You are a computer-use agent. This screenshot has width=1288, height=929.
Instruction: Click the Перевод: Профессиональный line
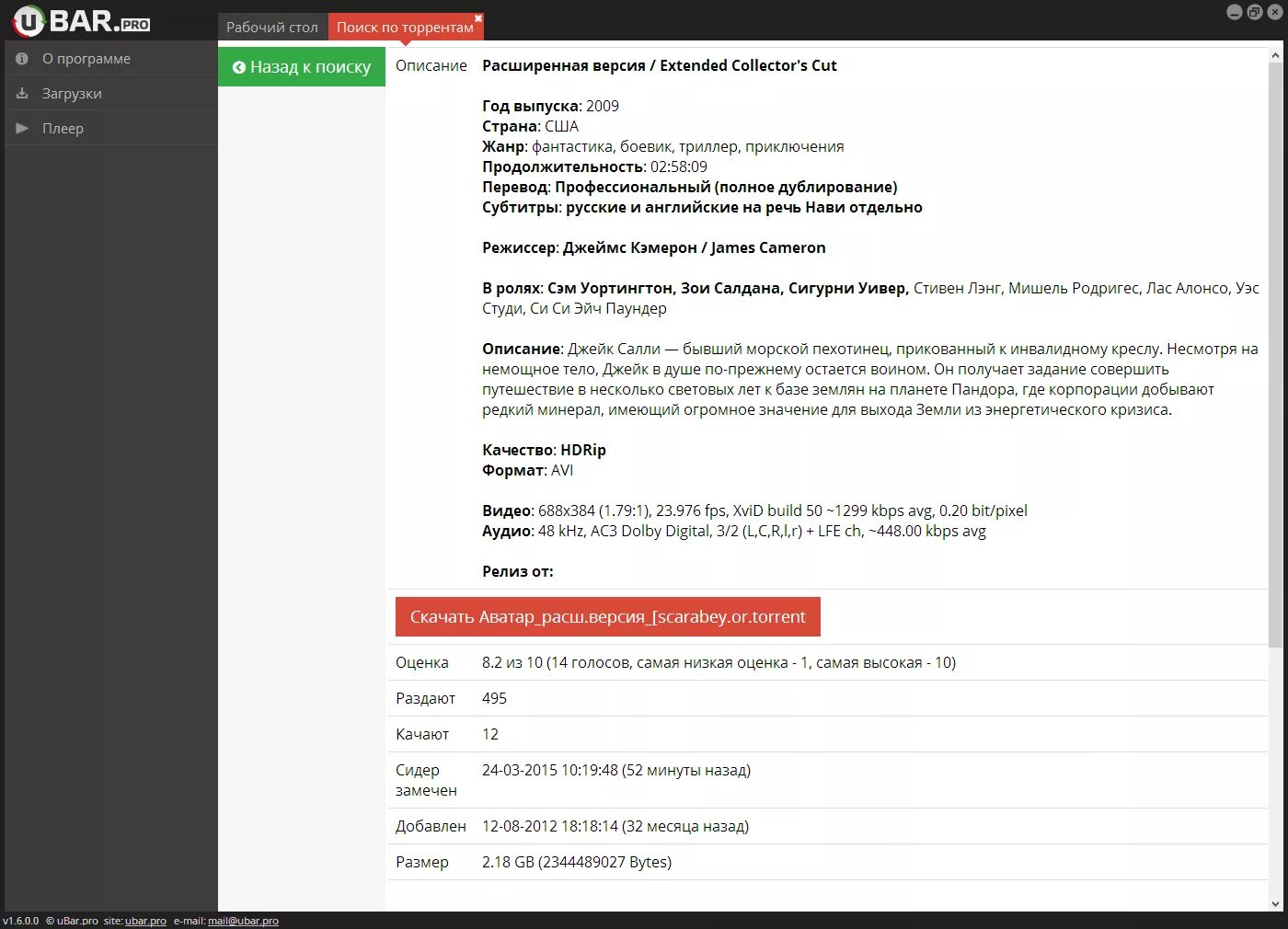click(x=689, y=187)
